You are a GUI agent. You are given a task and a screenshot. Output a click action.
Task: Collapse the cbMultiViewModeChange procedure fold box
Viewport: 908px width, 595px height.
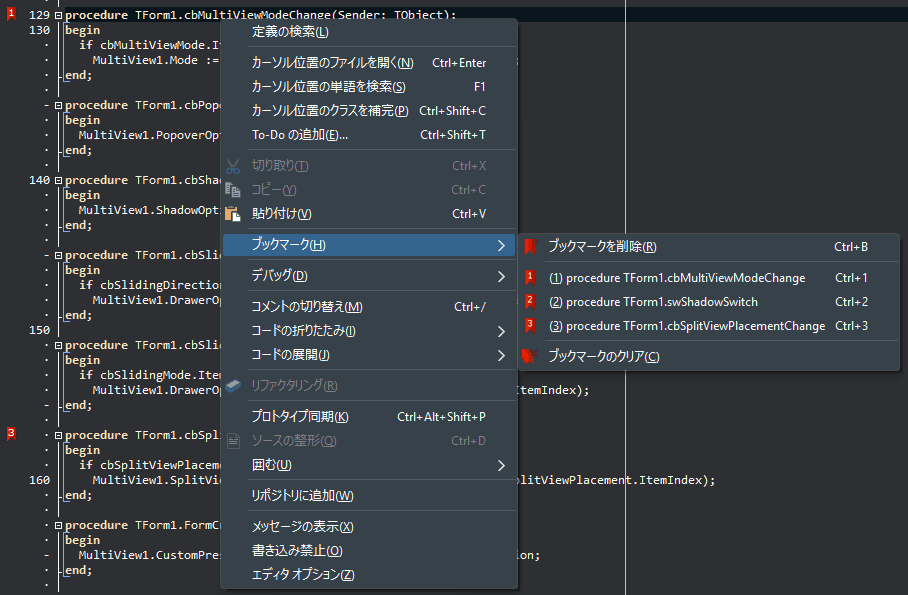pos(58,15)
